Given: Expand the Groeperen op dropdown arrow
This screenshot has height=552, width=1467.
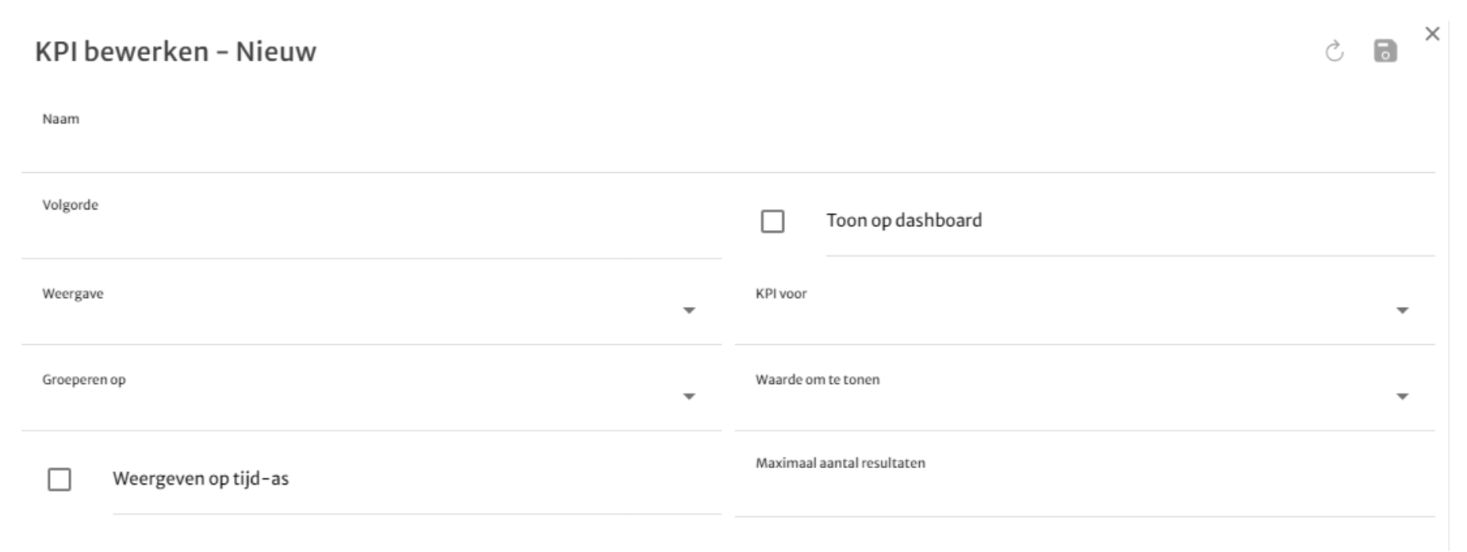Looking at the screenshot, I should [x=688, y=397].
